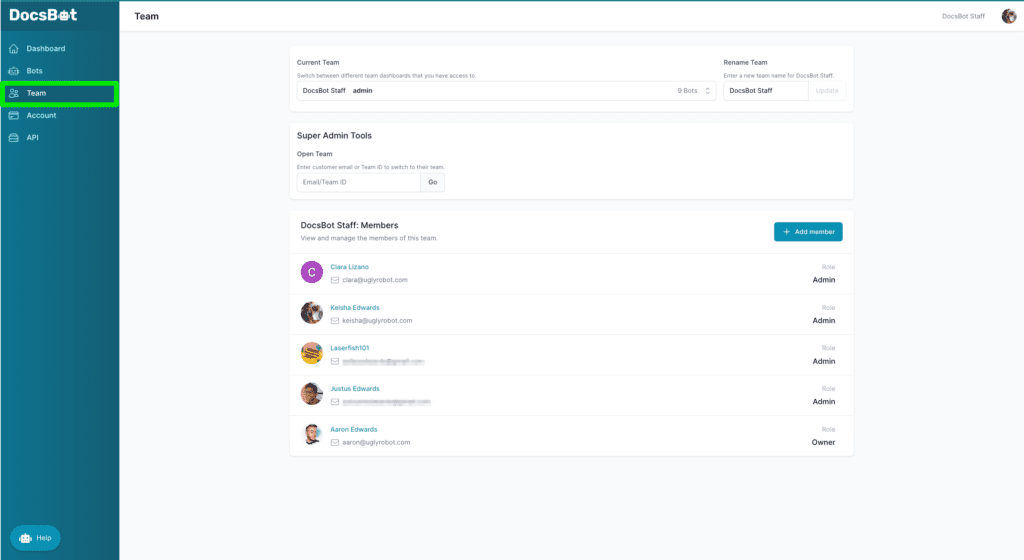This screenshot has width=1024, height=560.
Task: Click the user profile avatar at top right
Action: click(1008, 16)
